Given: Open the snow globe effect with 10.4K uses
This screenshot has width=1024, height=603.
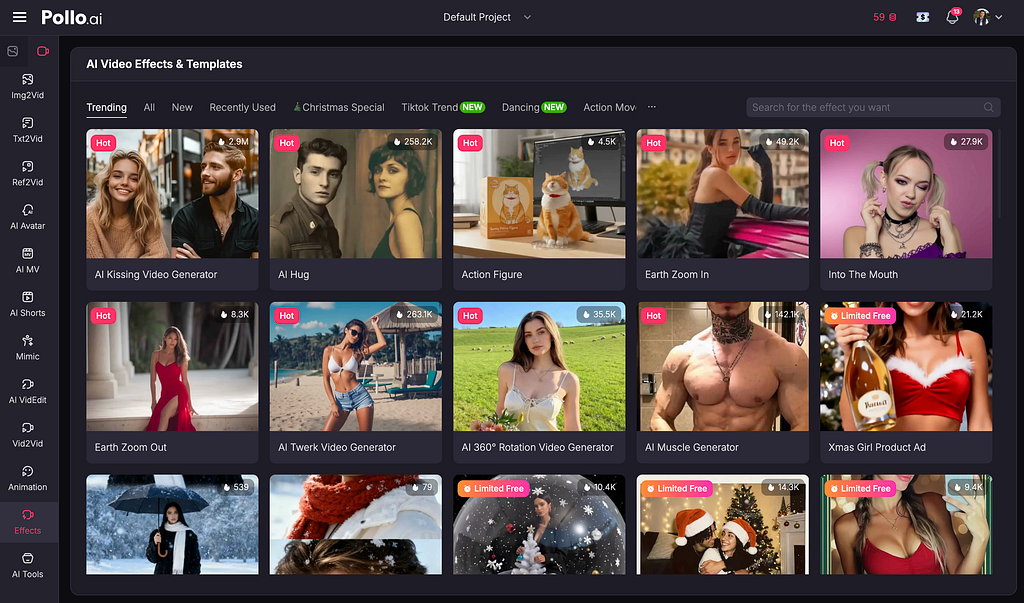Looking at the screenshot, I should point(539,525).
